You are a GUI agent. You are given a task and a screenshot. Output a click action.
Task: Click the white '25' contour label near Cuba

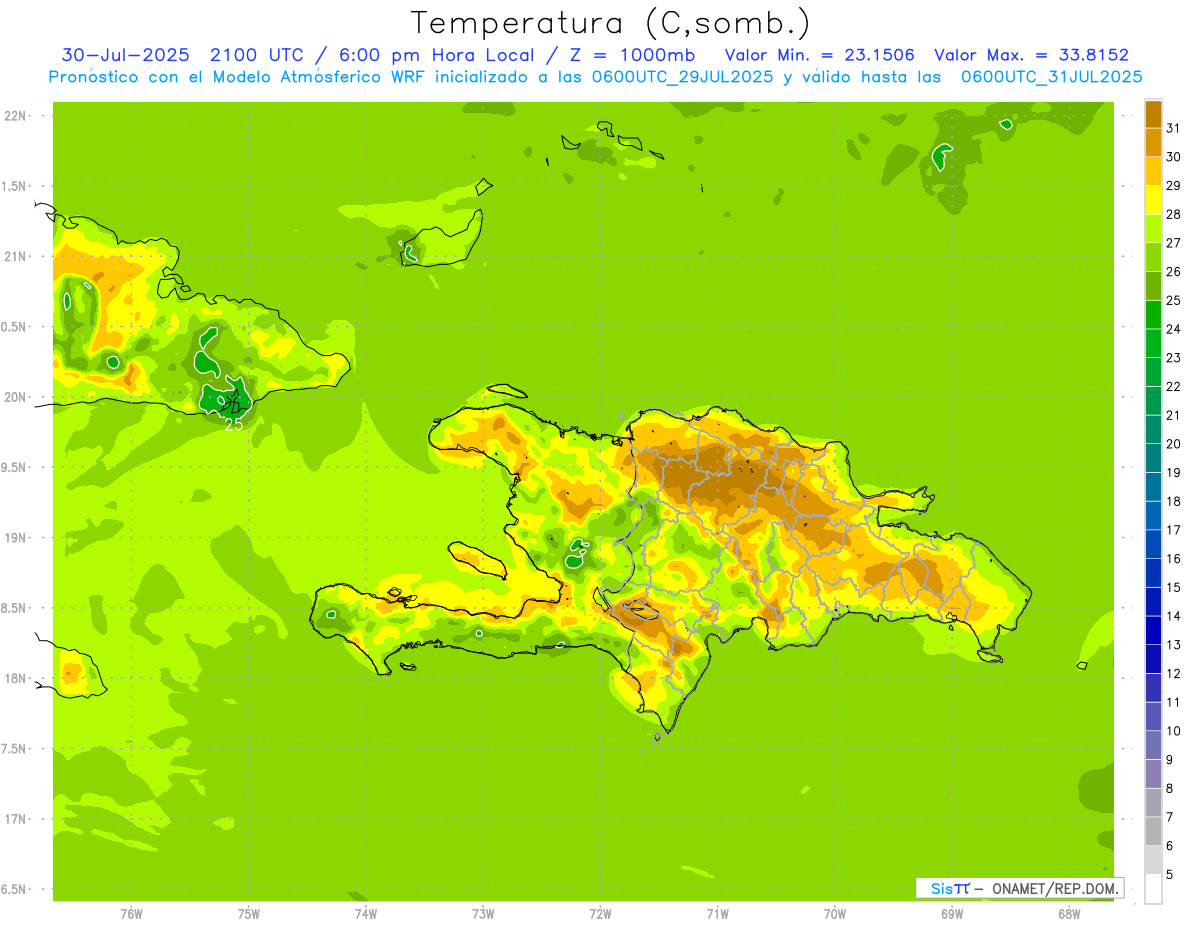click(x=233, y=425)
